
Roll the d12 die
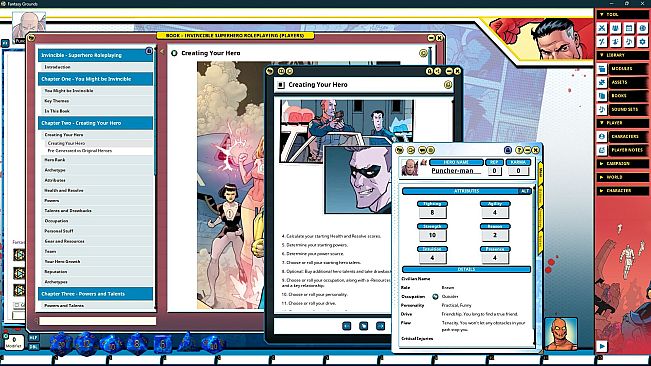coord(86,343)
